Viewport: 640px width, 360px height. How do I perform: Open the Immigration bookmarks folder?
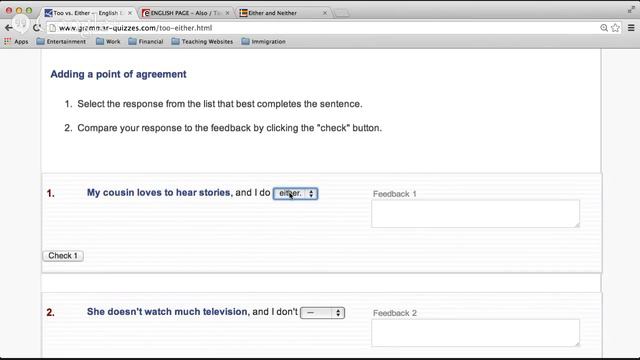(x=263, y=41)
